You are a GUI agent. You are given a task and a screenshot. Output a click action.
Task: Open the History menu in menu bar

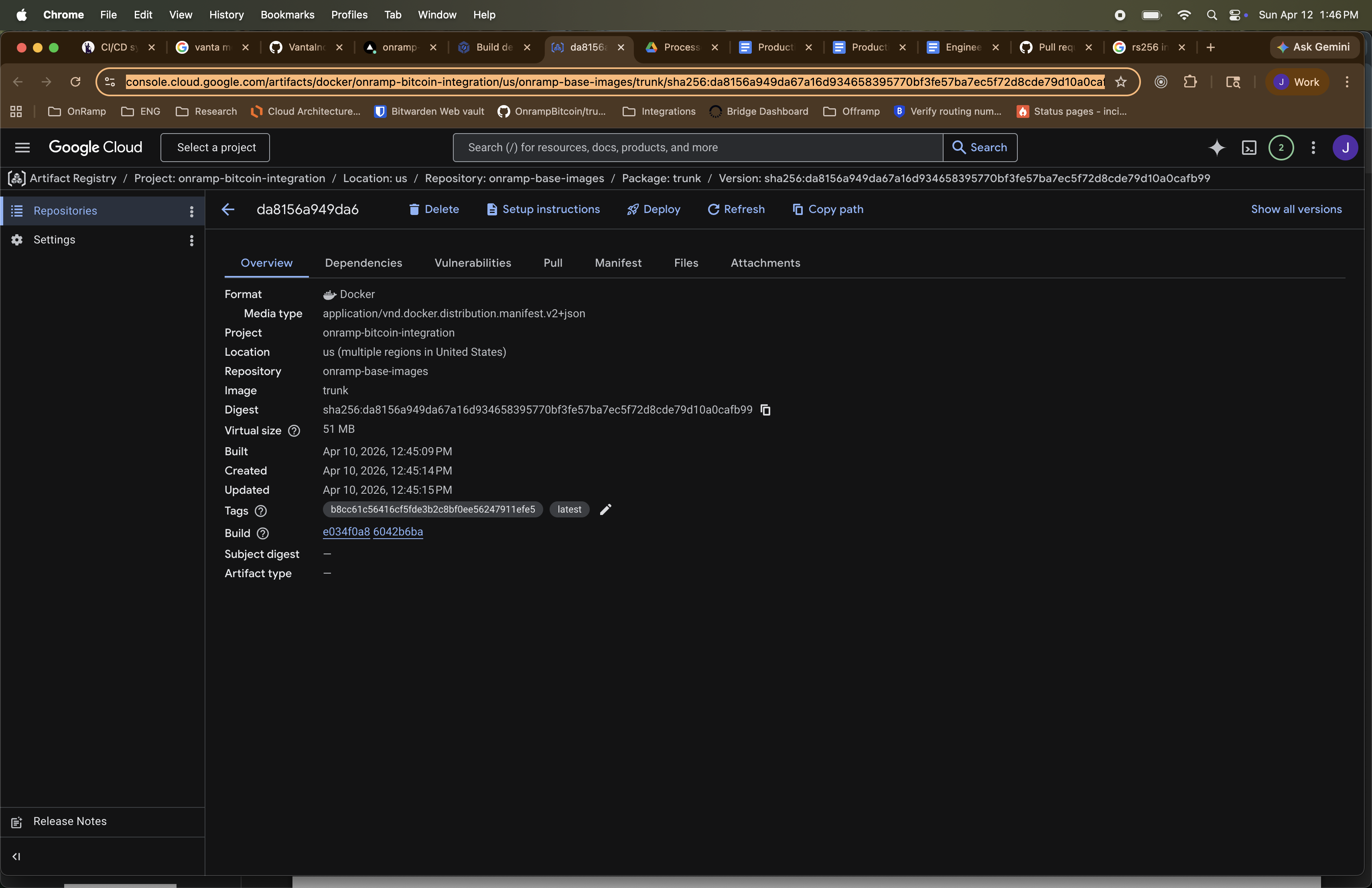click(226, 14)
